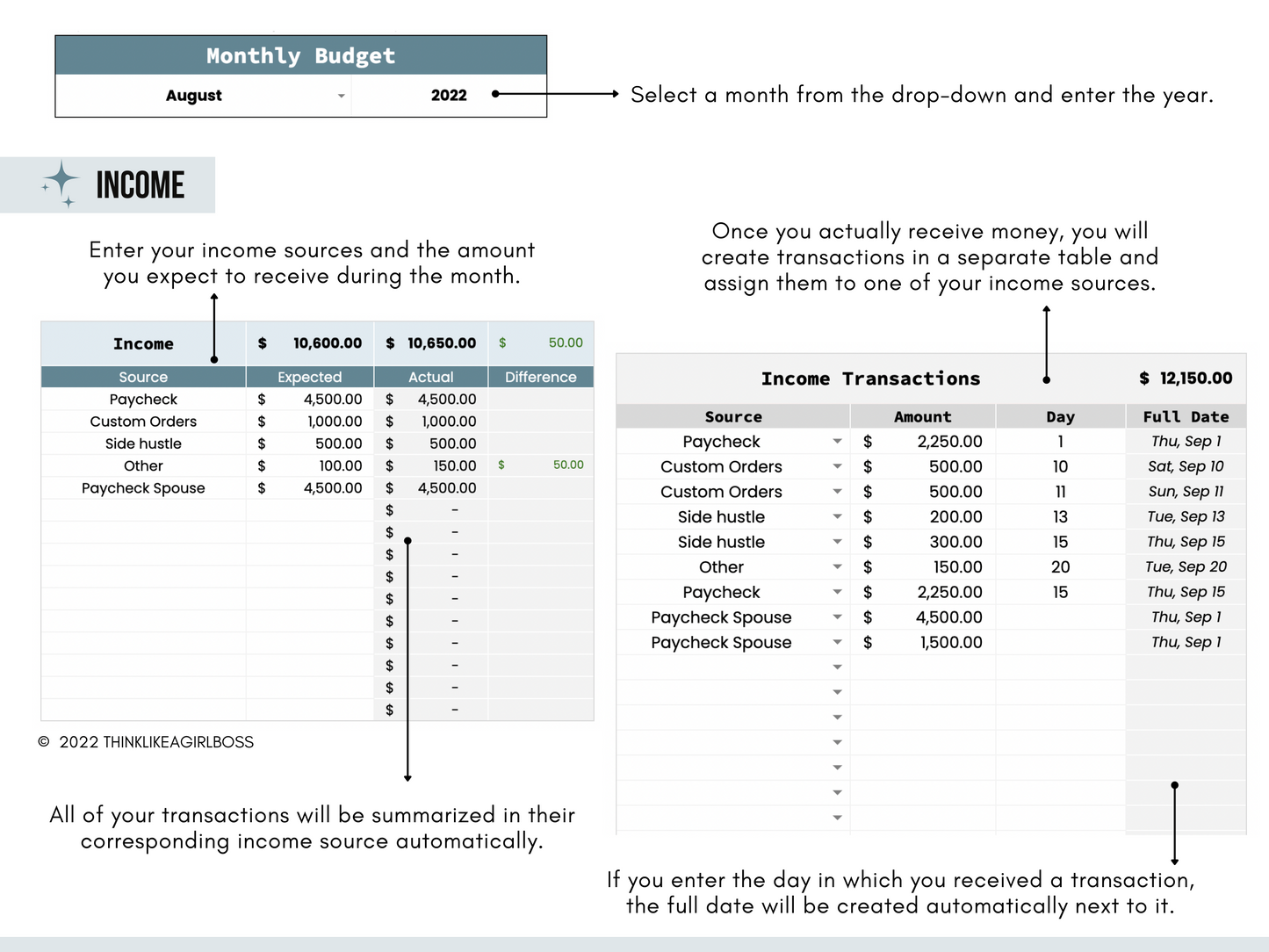
Task: Select Paycheck Spouse in the Income source list
Action: point(143,488)
